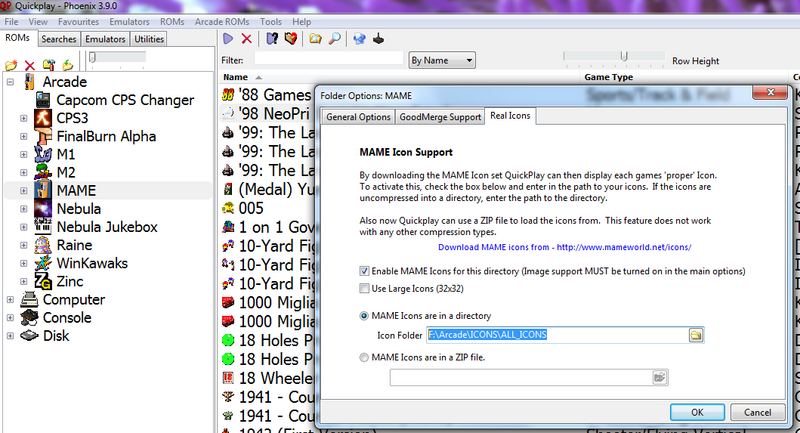Image resolution: width=800 pixels, height=433 pixels.
Task: Click the purple Play/Run ROM toolbar icon
Action: click(x=228, y=39)
